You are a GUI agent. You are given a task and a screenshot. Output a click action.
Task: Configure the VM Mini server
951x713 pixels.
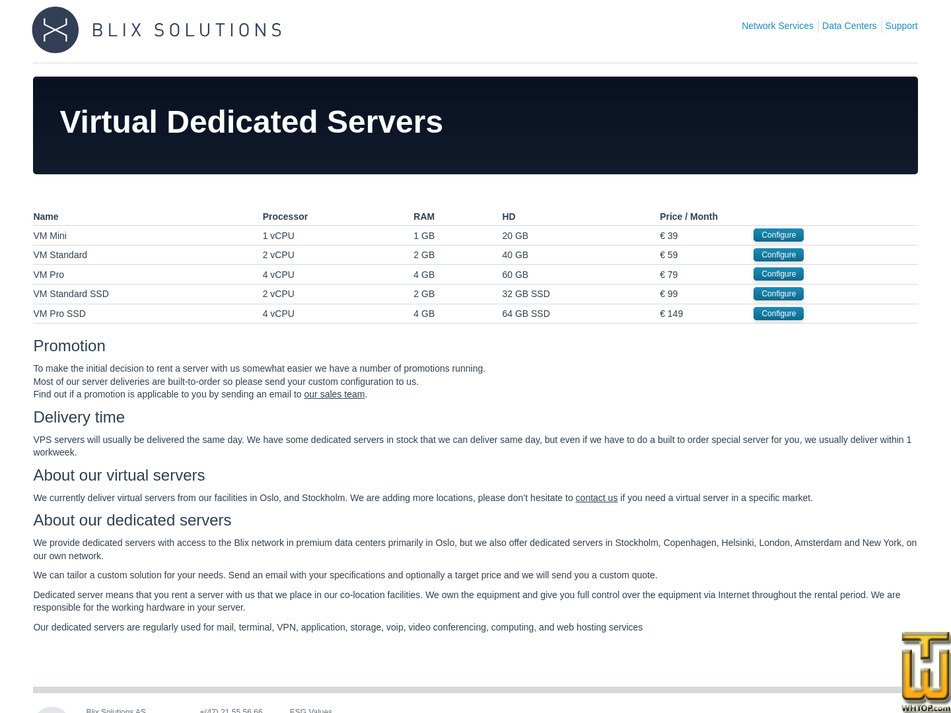click(x=778, y=235)
